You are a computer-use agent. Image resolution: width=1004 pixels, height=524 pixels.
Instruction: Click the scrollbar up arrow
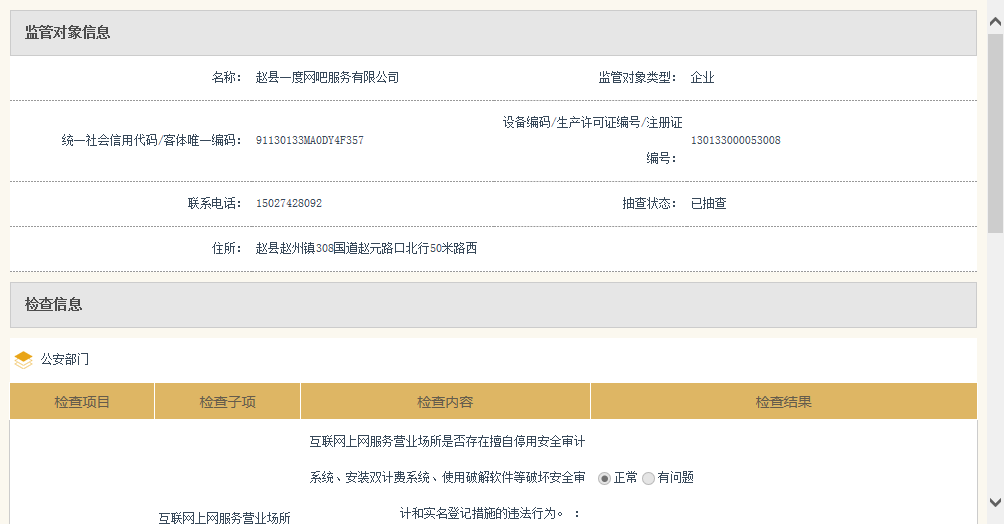(x=995, y=22)
